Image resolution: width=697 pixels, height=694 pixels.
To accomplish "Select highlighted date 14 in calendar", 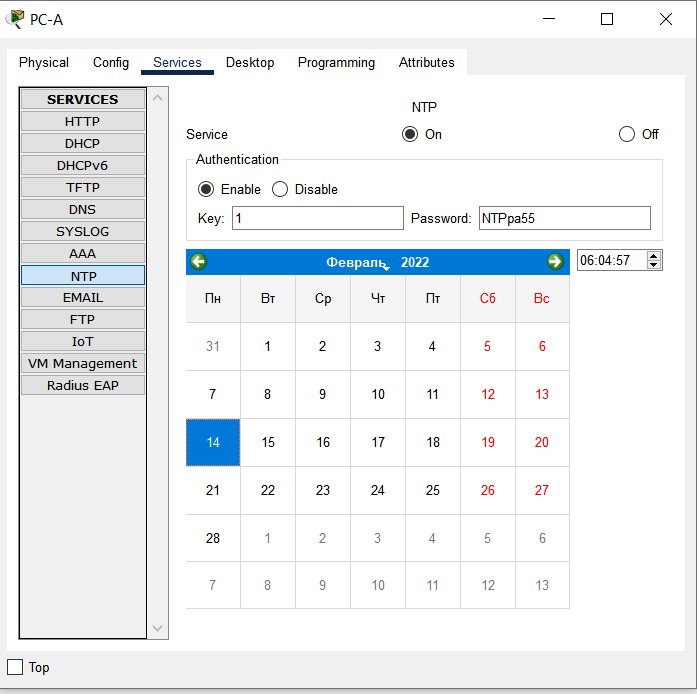I will click(x=213, y=442).
